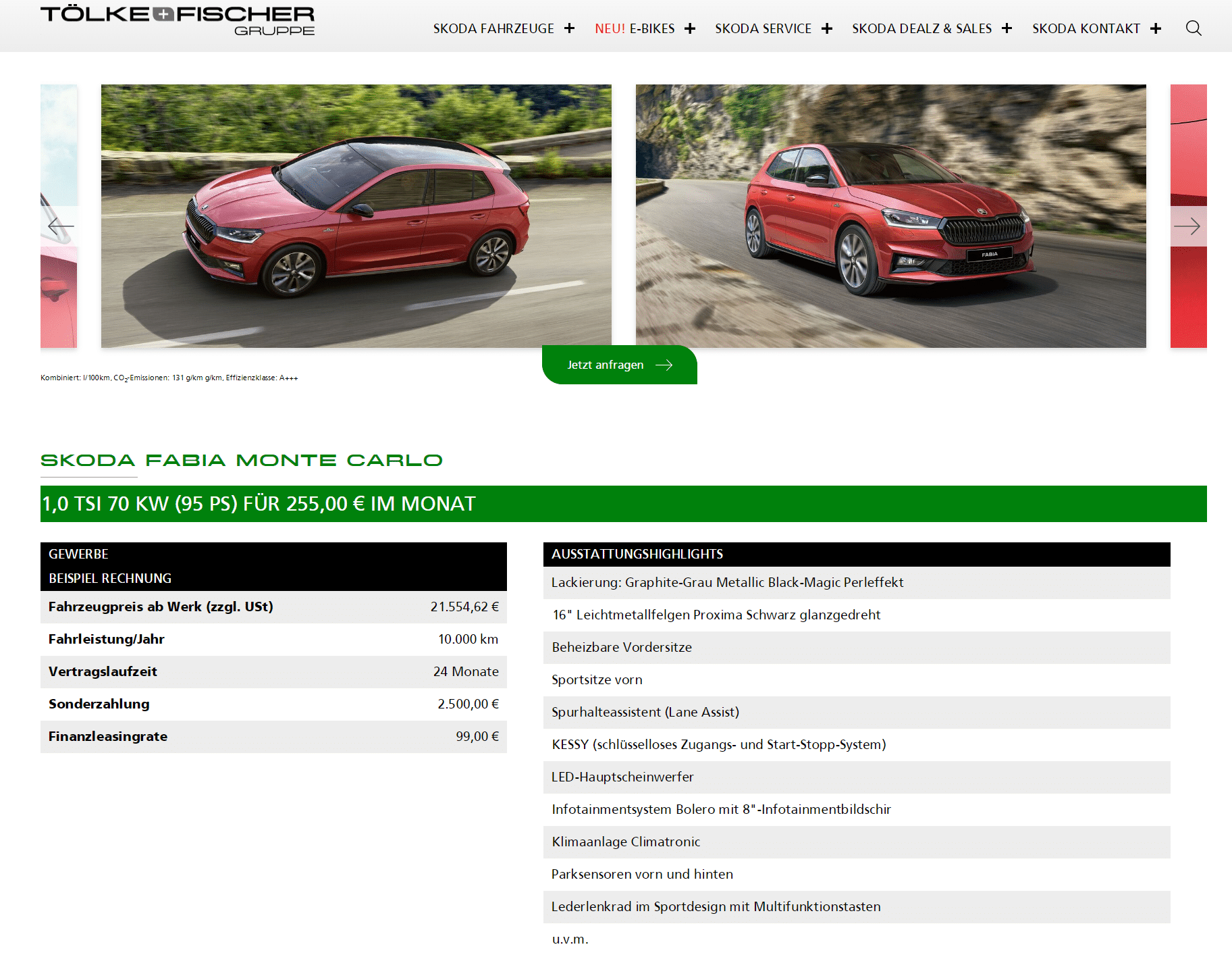Select the GEWERBE table header
The height and width of the screenshot is (953, 1232).
(78, 554)
